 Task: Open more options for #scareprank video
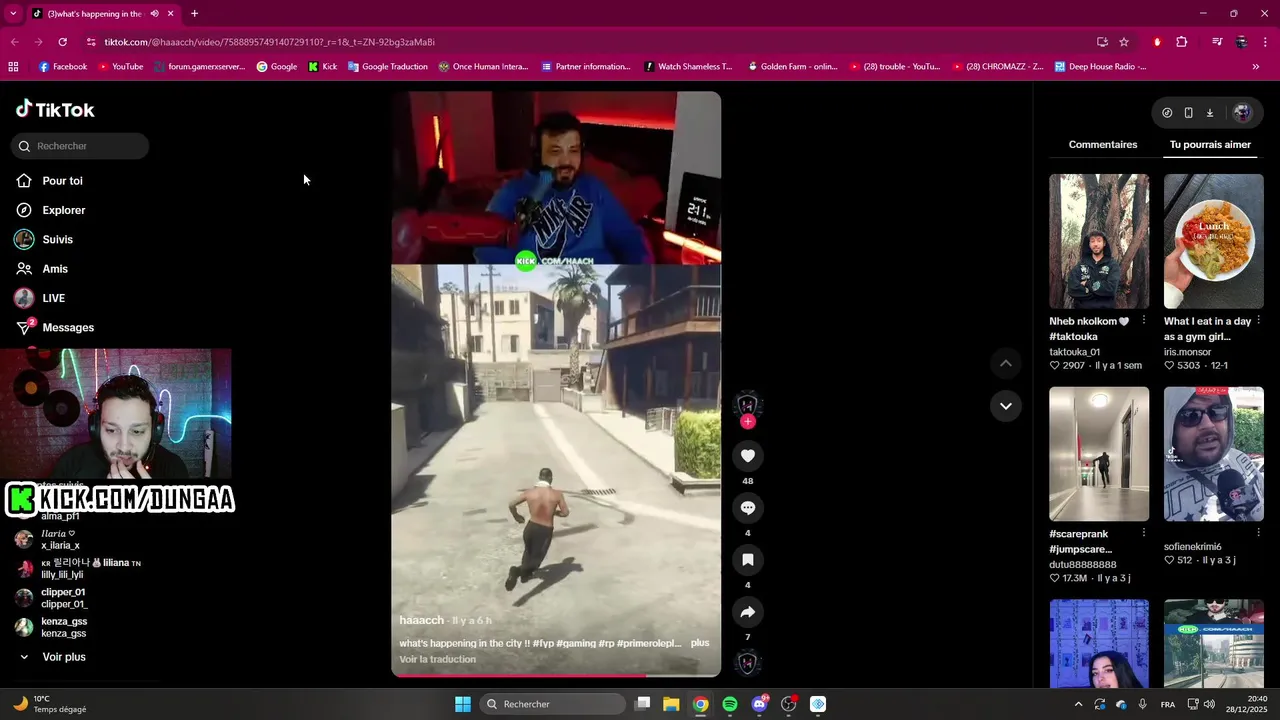(x=1144, y=534)
